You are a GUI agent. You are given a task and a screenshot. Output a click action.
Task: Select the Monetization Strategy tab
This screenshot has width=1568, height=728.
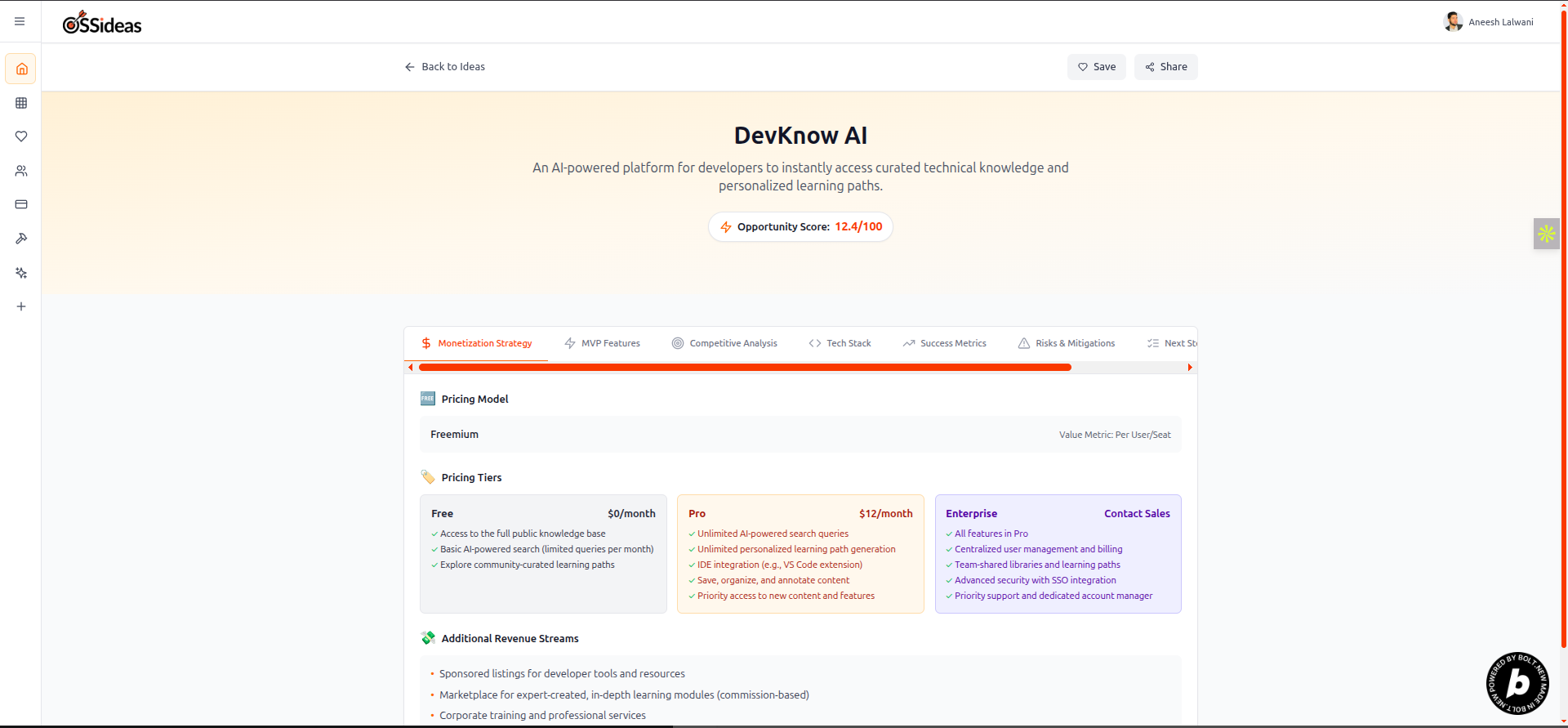[x=476, y=343]
